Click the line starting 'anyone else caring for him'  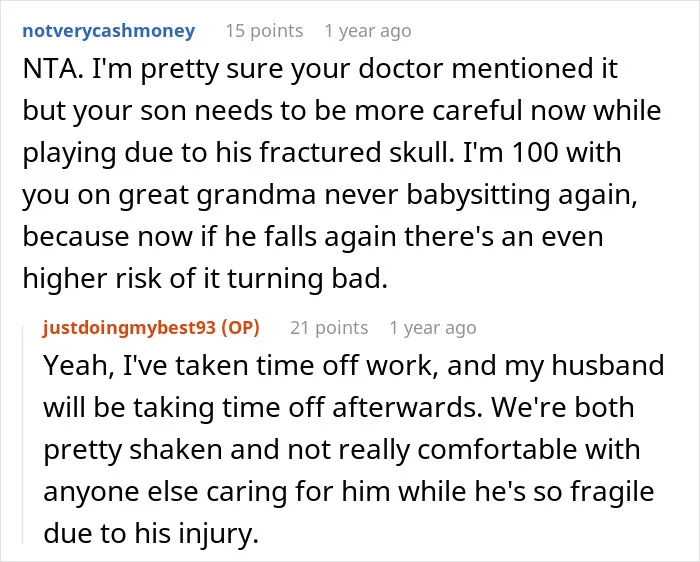click(x=349, y=491)
